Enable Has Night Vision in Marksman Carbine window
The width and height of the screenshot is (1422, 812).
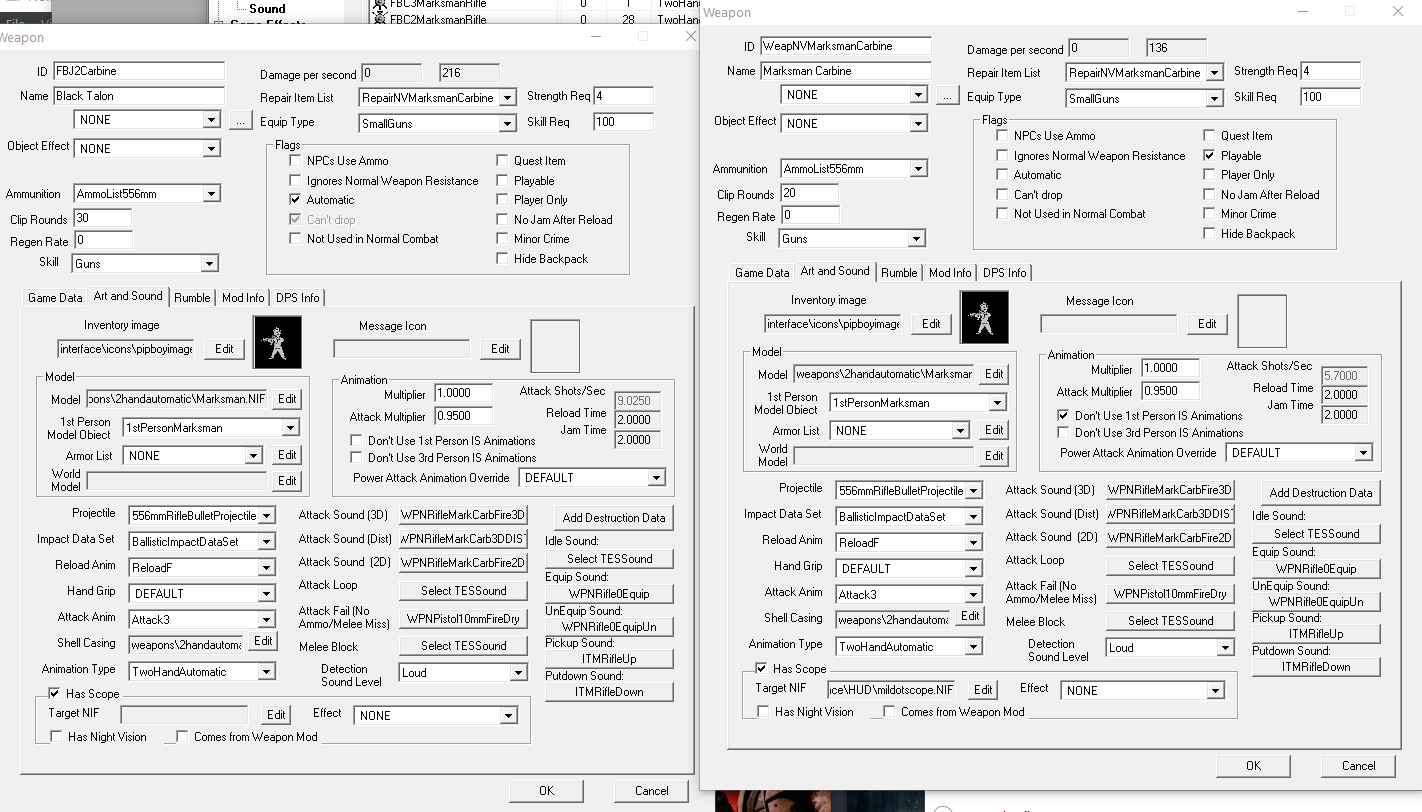click(x=763, y=712)
